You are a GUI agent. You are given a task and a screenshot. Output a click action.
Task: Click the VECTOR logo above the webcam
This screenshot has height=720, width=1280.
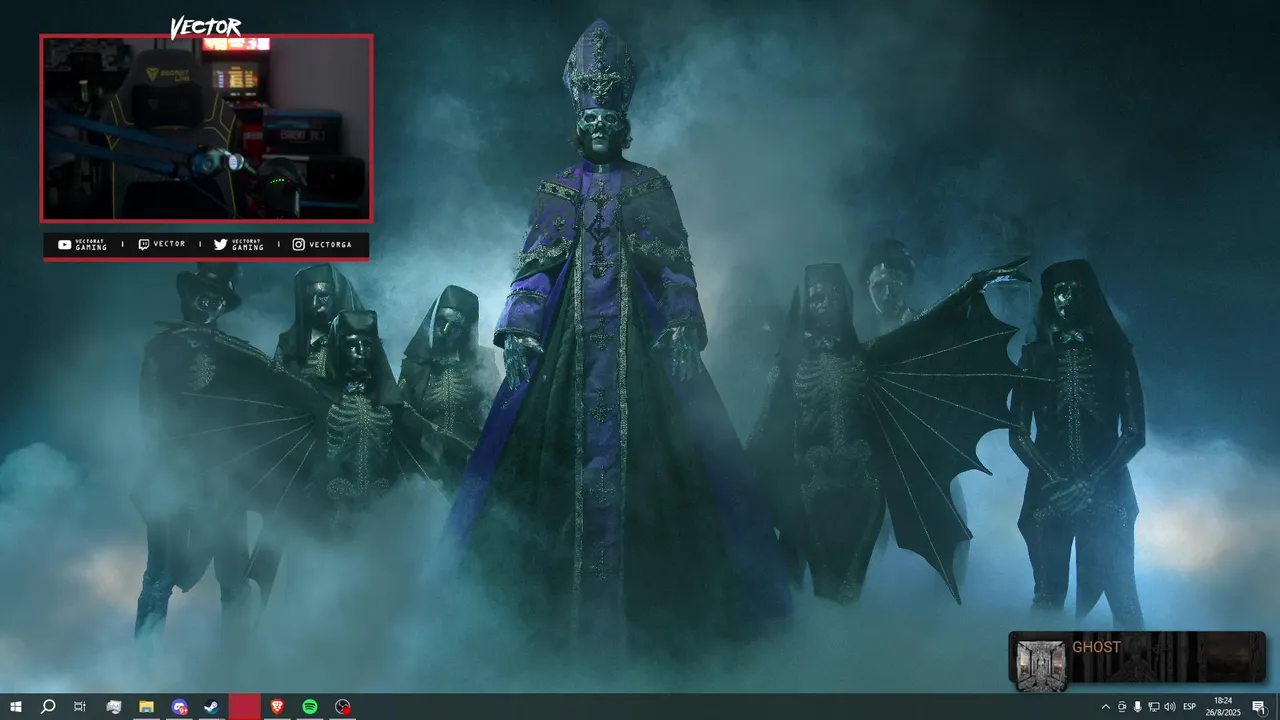[205, 27]
